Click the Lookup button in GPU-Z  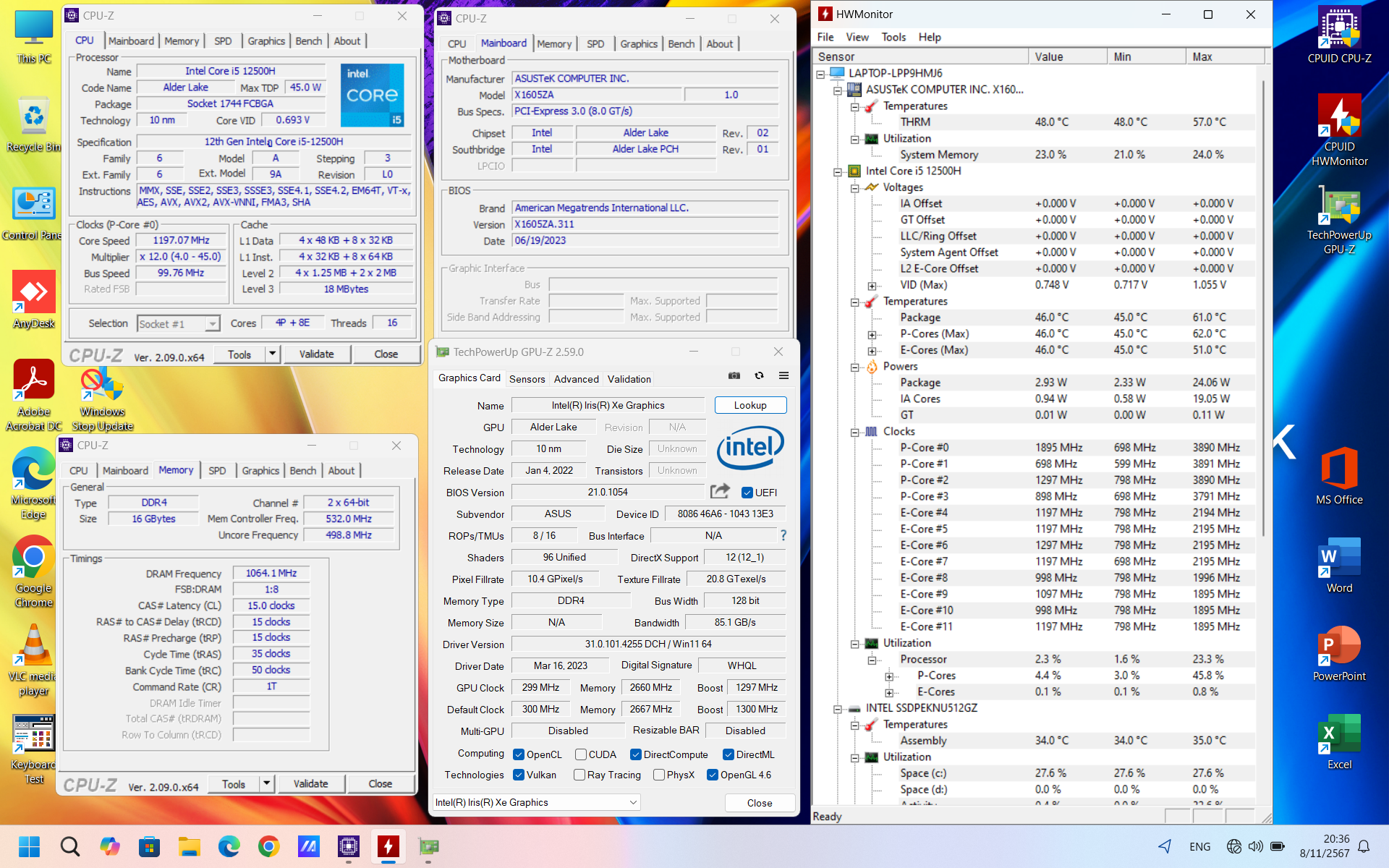749,405
